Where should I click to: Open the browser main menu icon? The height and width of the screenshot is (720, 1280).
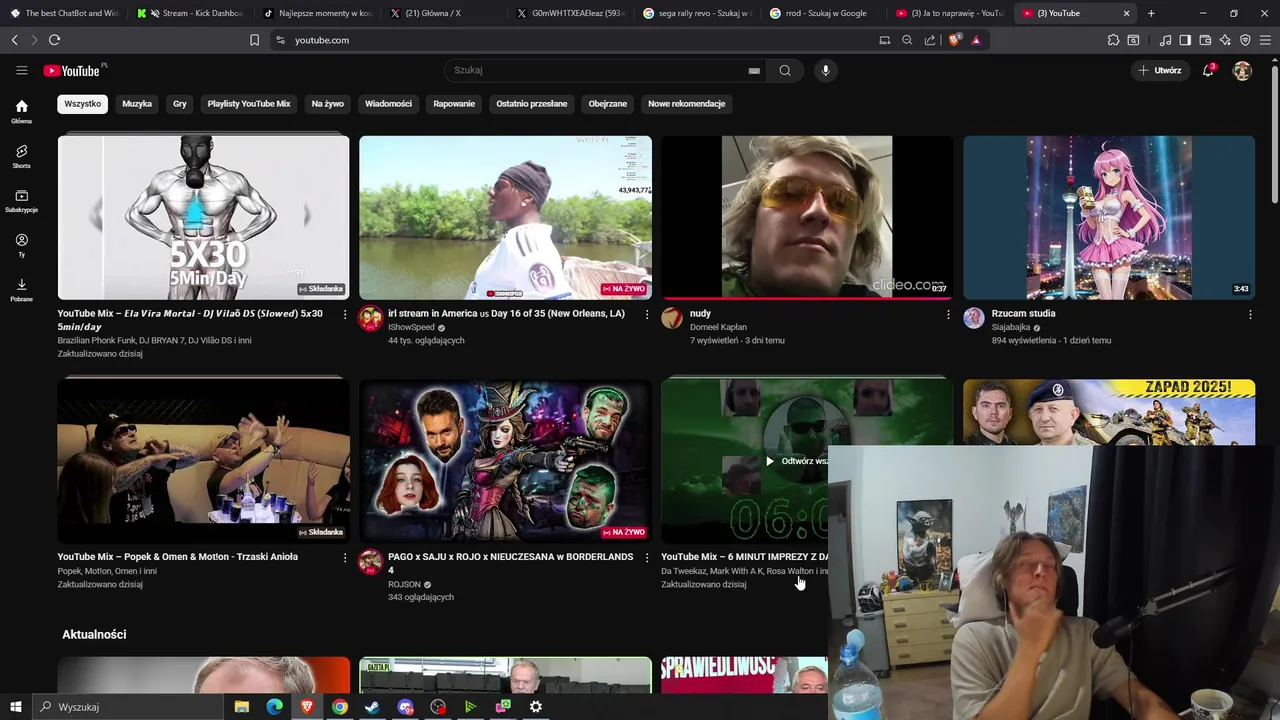click(x=1266, y=40)
